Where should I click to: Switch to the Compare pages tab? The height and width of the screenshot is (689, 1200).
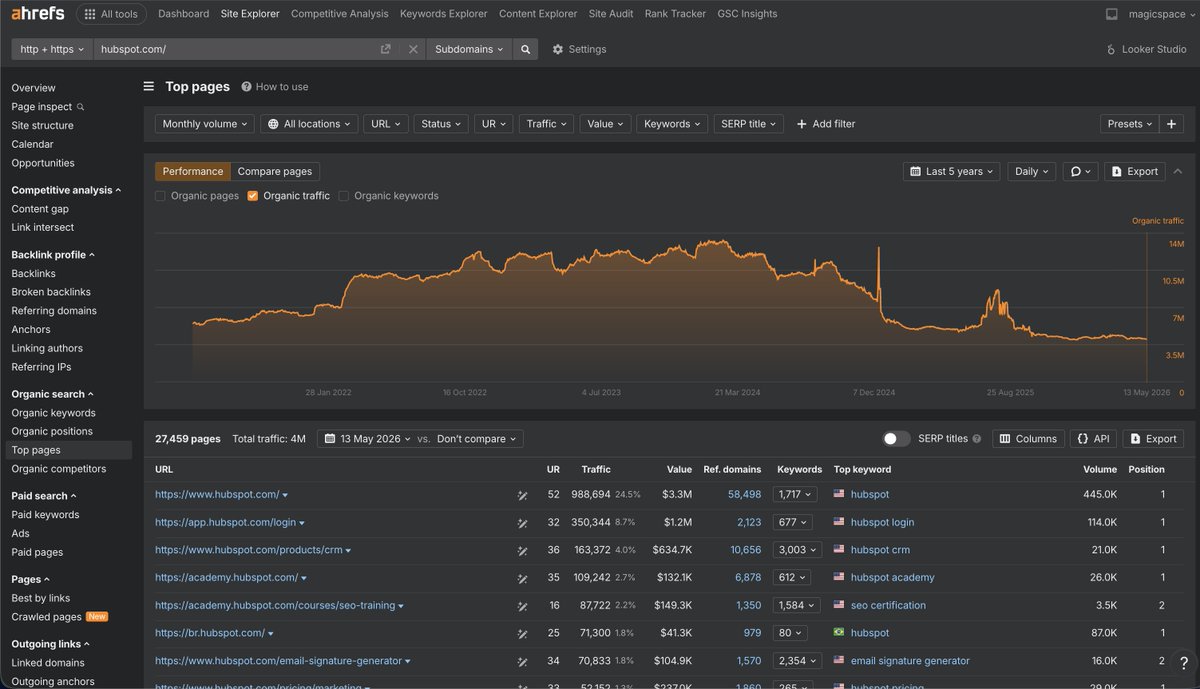[275, 171]
